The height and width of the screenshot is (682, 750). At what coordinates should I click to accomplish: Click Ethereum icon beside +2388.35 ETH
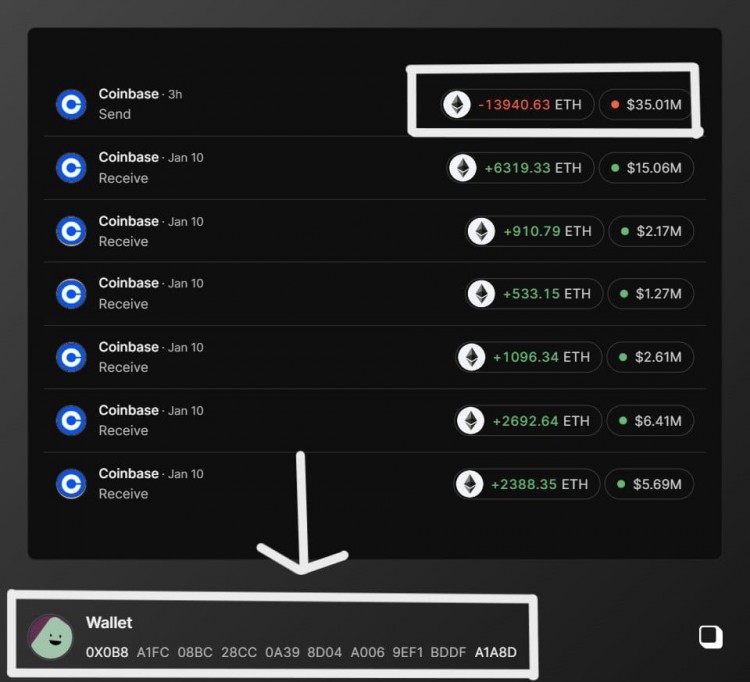pyautogui.click(x=470, y=484)
